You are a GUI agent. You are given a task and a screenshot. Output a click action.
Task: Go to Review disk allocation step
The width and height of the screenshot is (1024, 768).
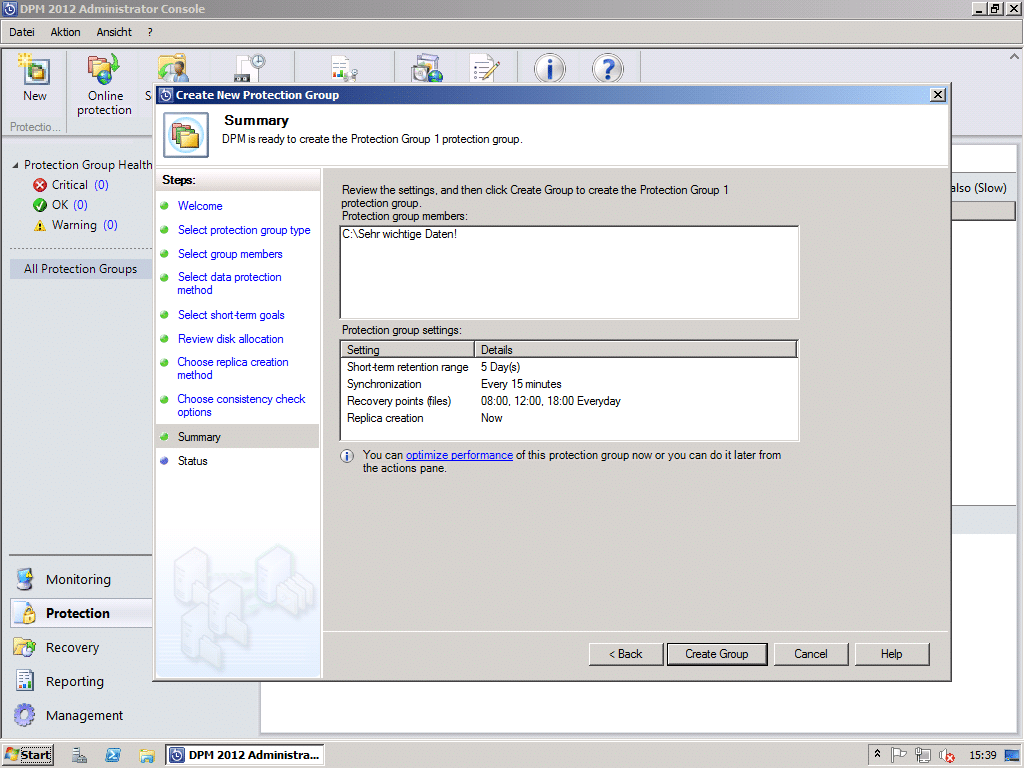(231, 339)
